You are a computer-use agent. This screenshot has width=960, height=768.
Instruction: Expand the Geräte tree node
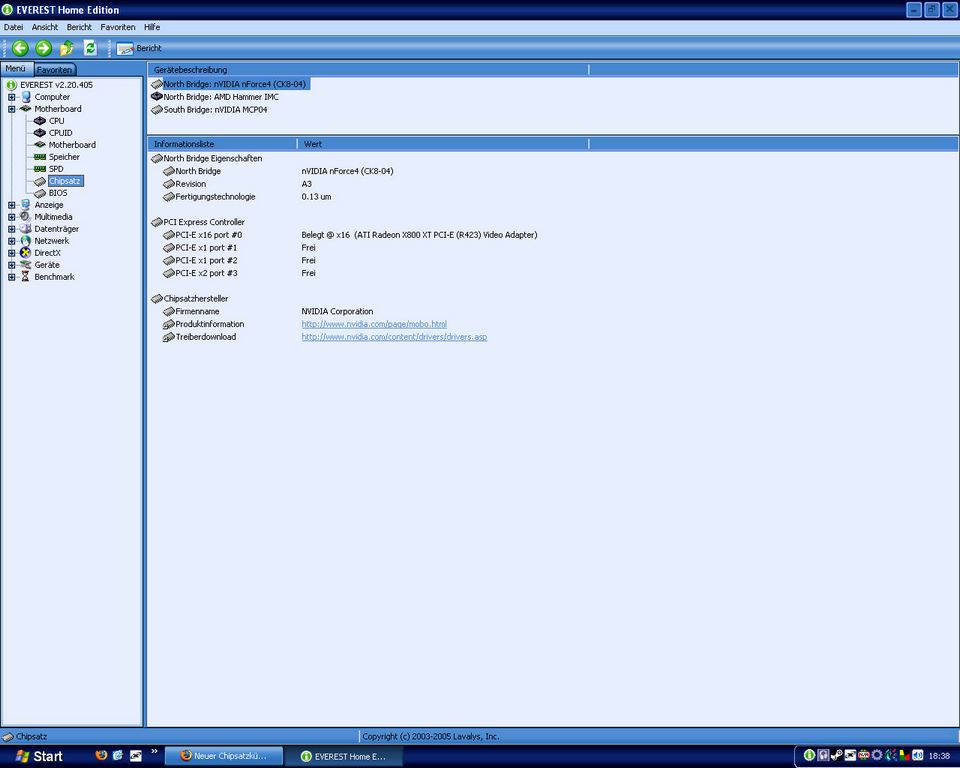pos(12,265)
